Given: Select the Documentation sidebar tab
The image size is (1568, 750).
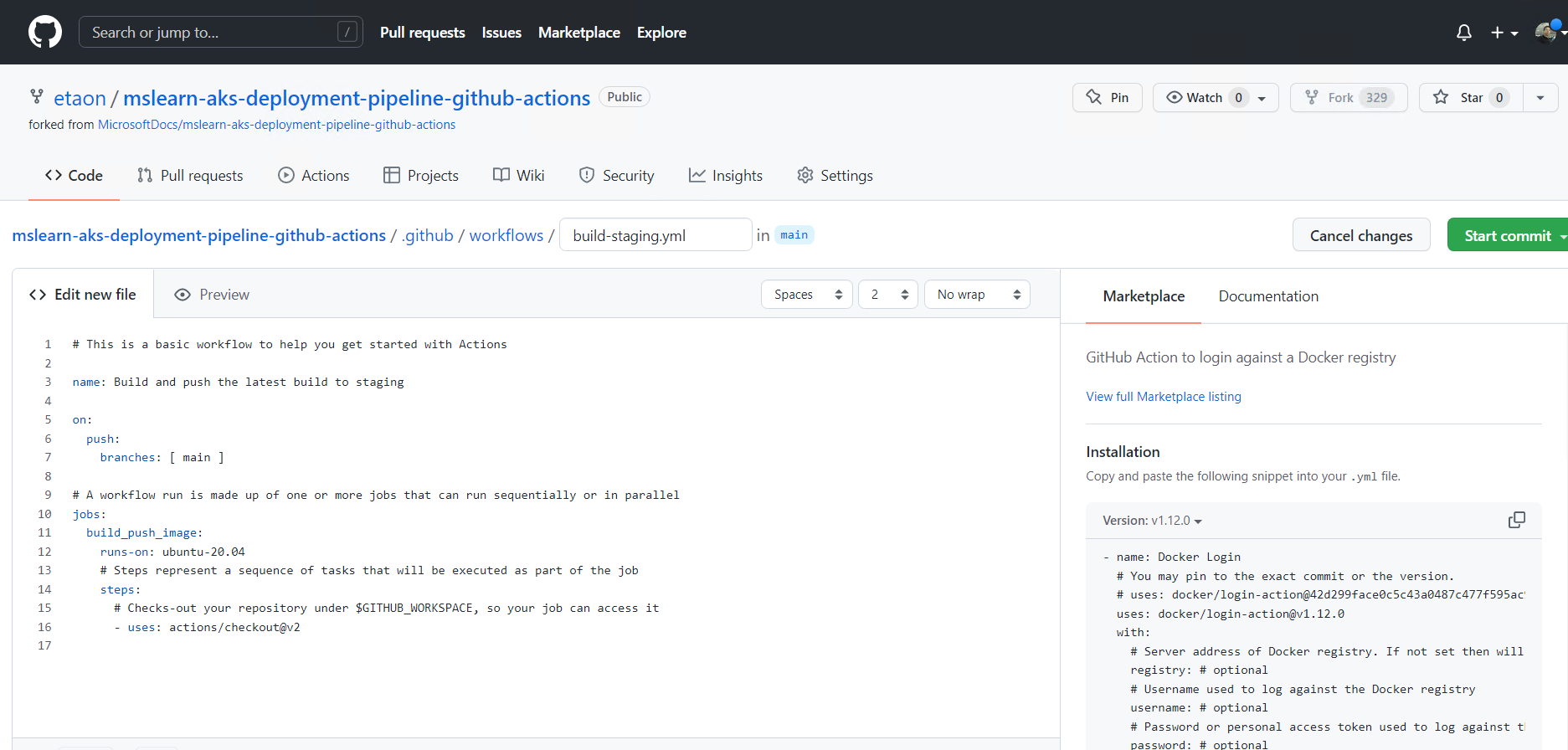Looking at the screenshot, I should click(1268, 296).
